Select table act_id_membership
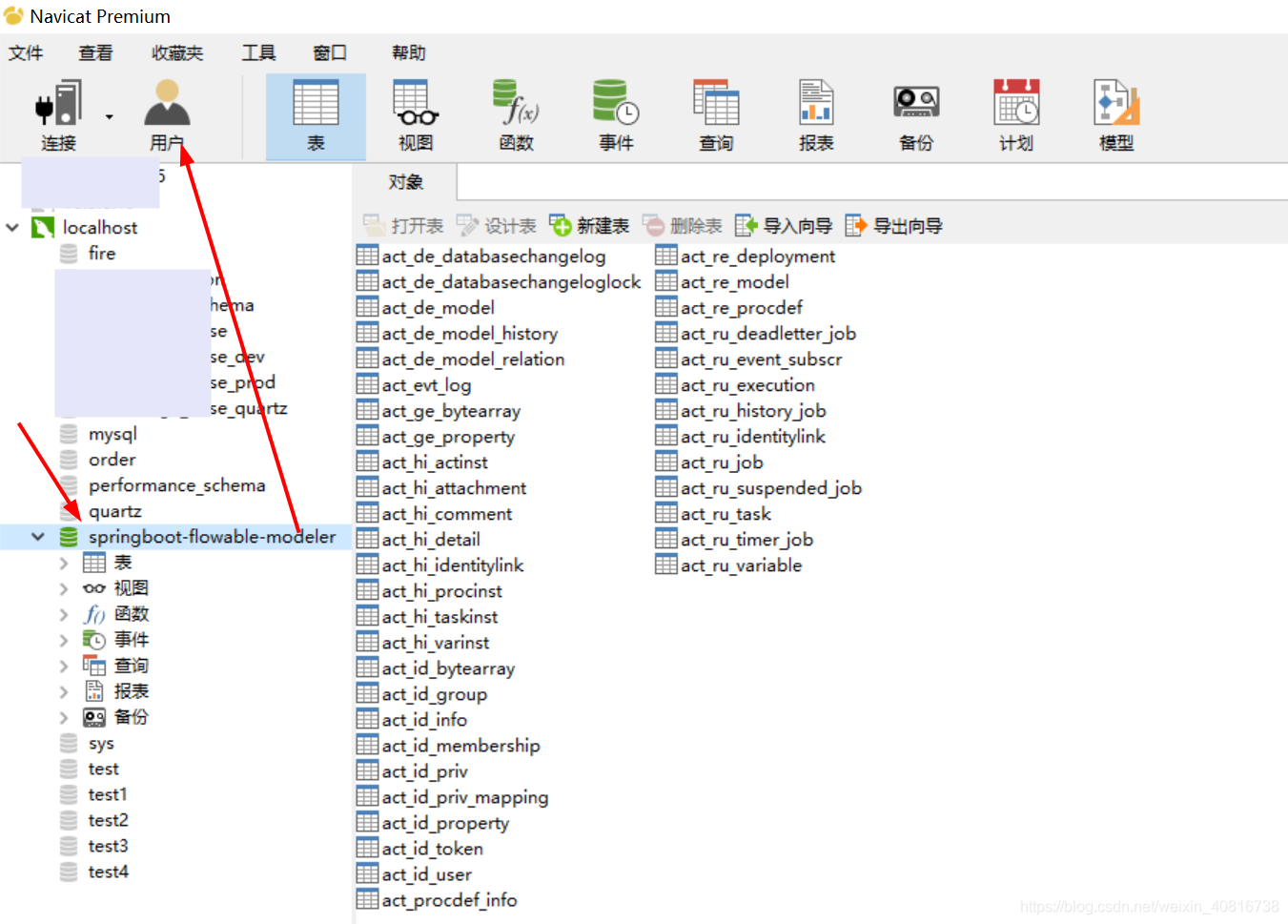 tap(460, 746)
